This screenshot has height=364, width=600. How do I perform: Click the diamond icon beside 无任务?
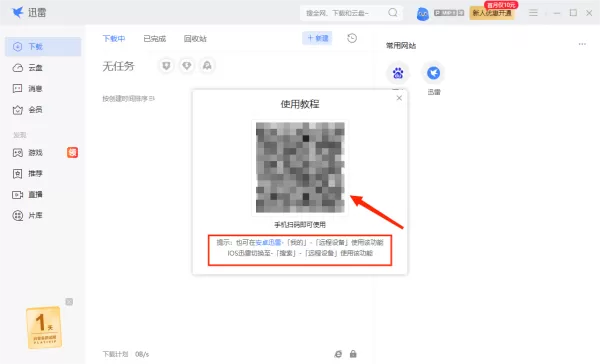coord(187,66)
